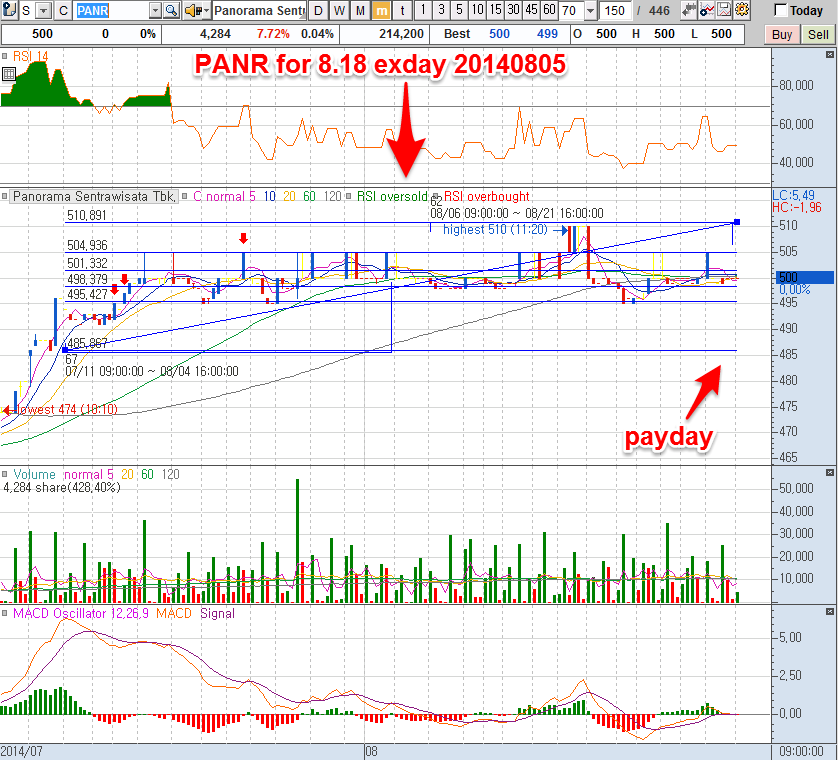
Task: Click the chart link icon at top-left corner
Action: tap(9, 10)
